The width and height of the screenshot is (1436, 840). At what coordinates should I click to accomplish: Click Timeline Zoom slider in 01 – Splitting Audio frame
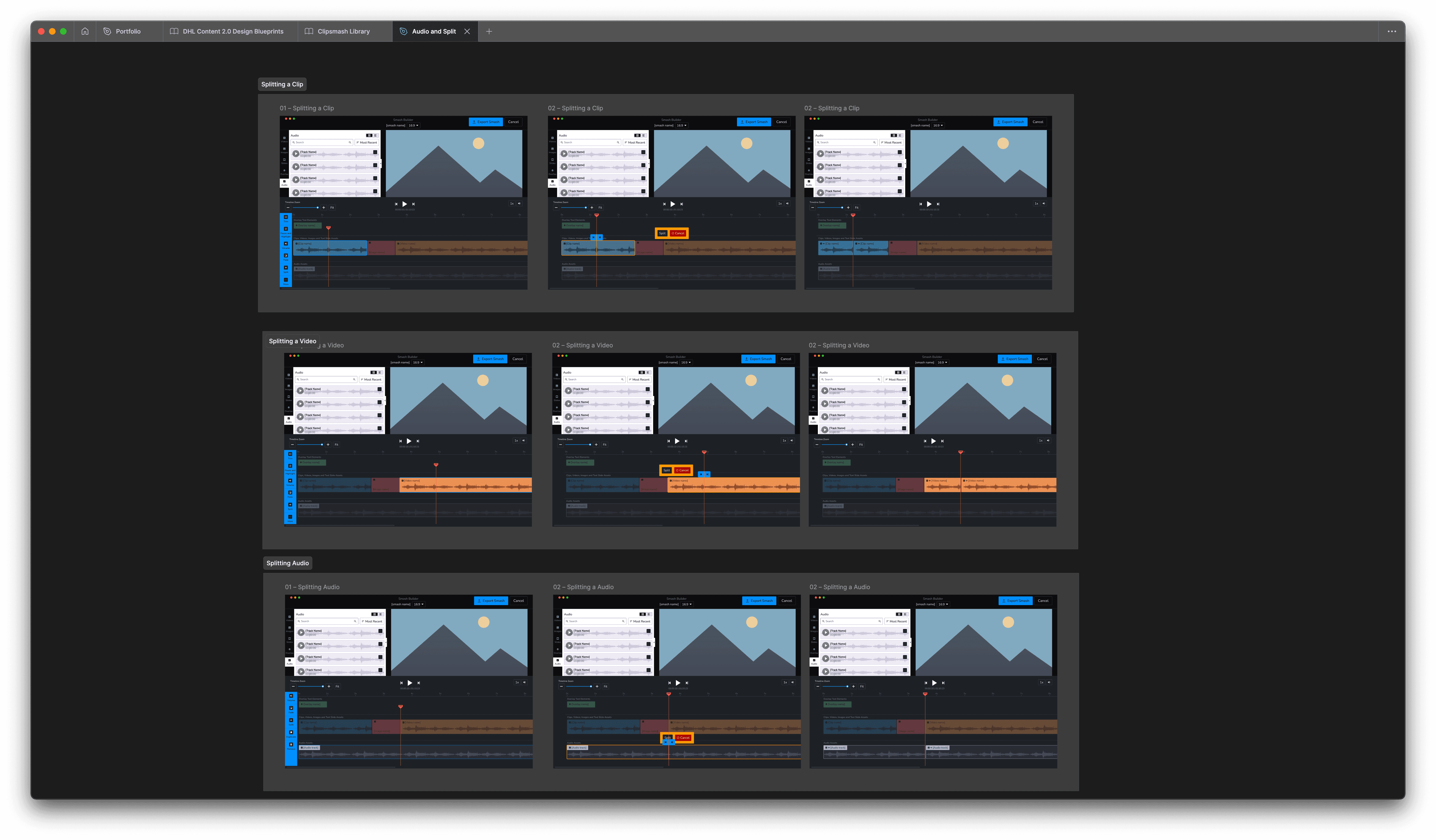coord(310,686)
